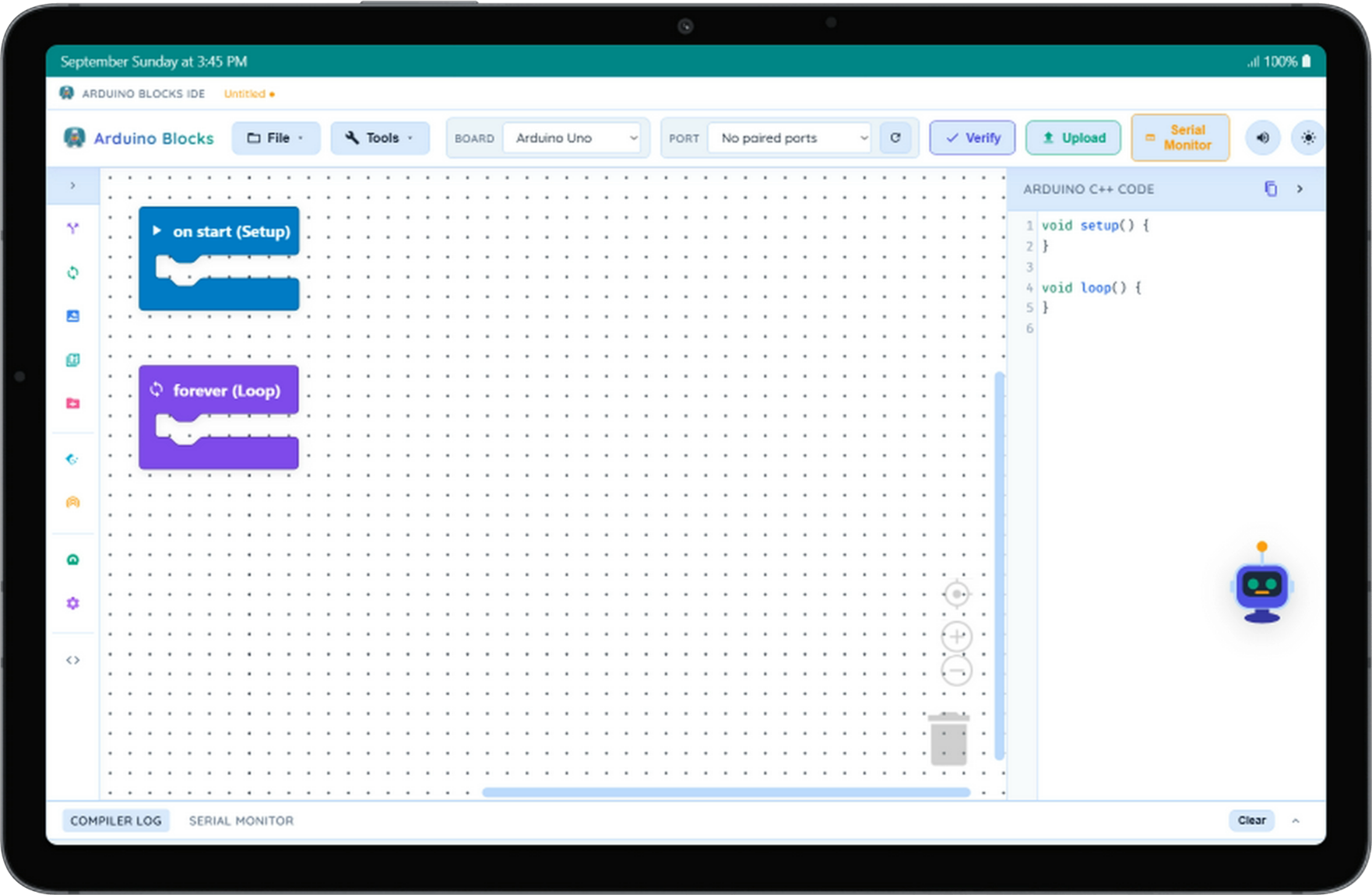Click the signal strength indicator in status bar
The width and height of the screenshot is (1372, 895).
(x=1253, y=61)
